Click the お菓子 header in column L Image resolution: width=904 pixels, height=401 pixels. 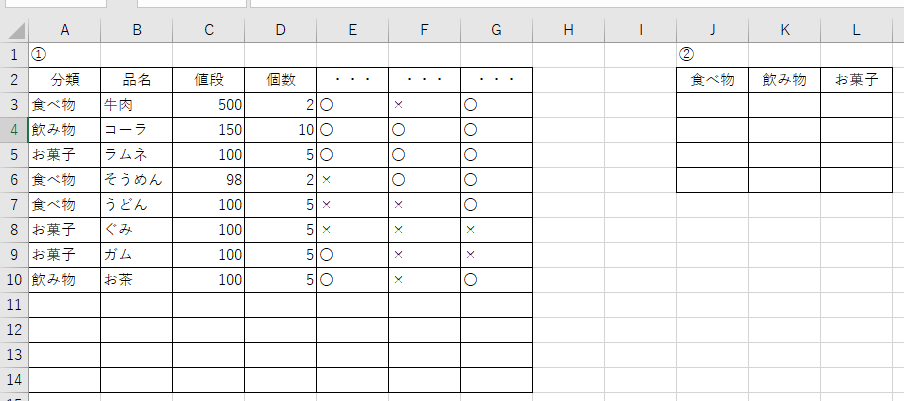856,79
